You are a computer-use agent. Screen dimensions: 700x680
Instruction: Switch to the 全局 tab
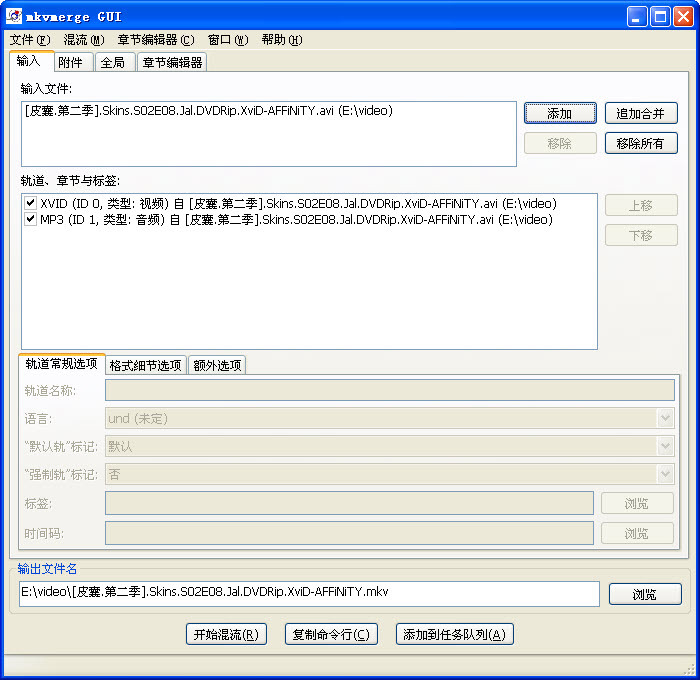coord(116,63)
